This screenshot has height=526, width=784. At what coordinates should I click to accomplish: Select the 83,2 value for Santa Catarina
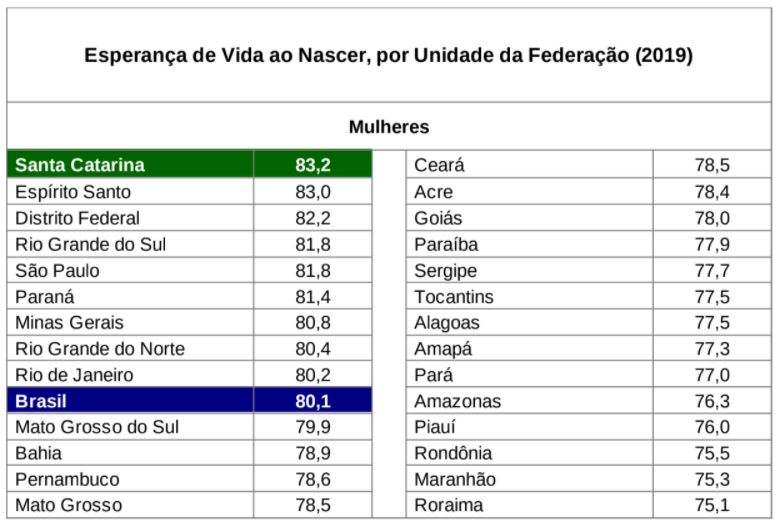click(x=312, y=164)
